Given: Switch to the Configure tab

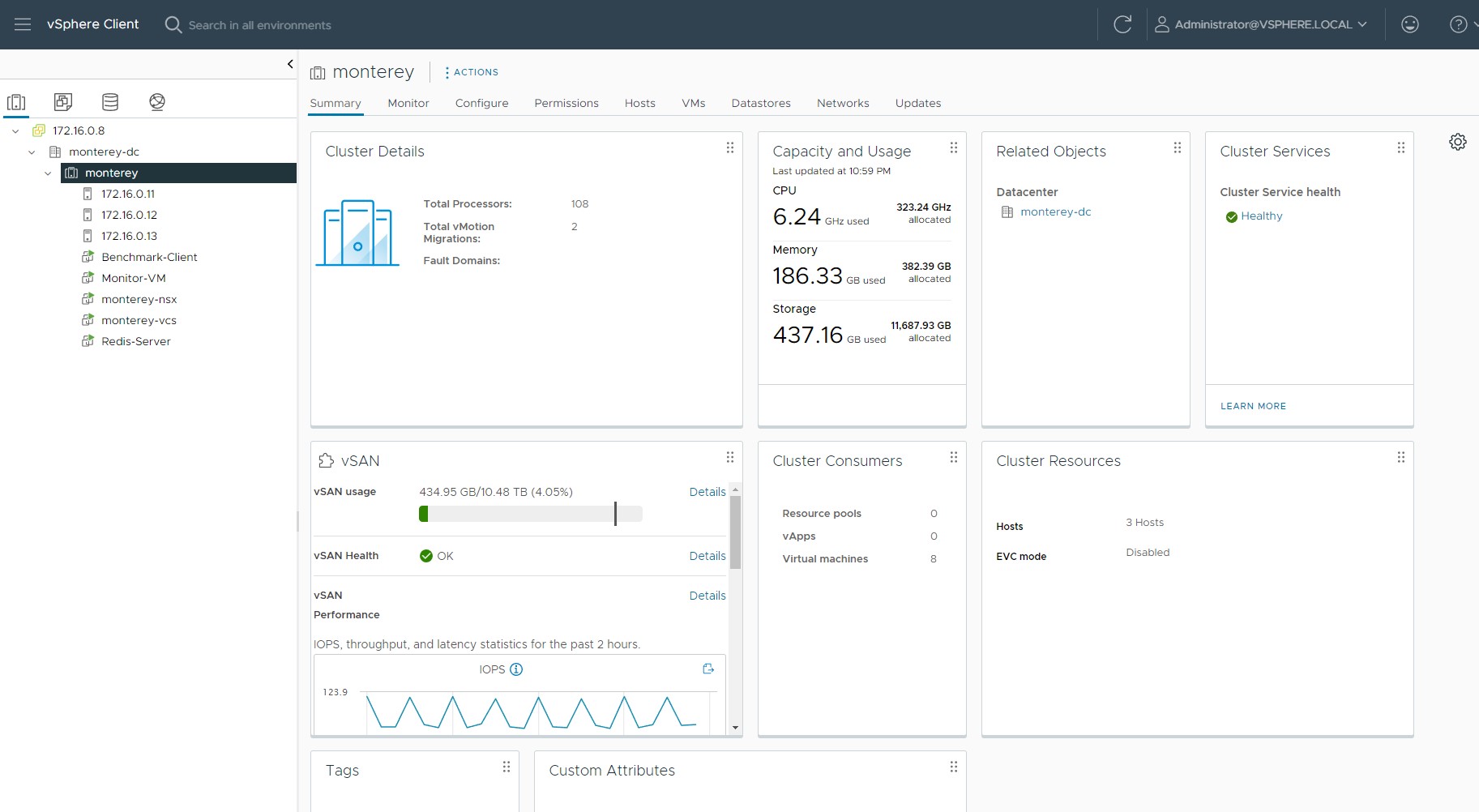Looking at the screenshot, I should coord(481,103).
